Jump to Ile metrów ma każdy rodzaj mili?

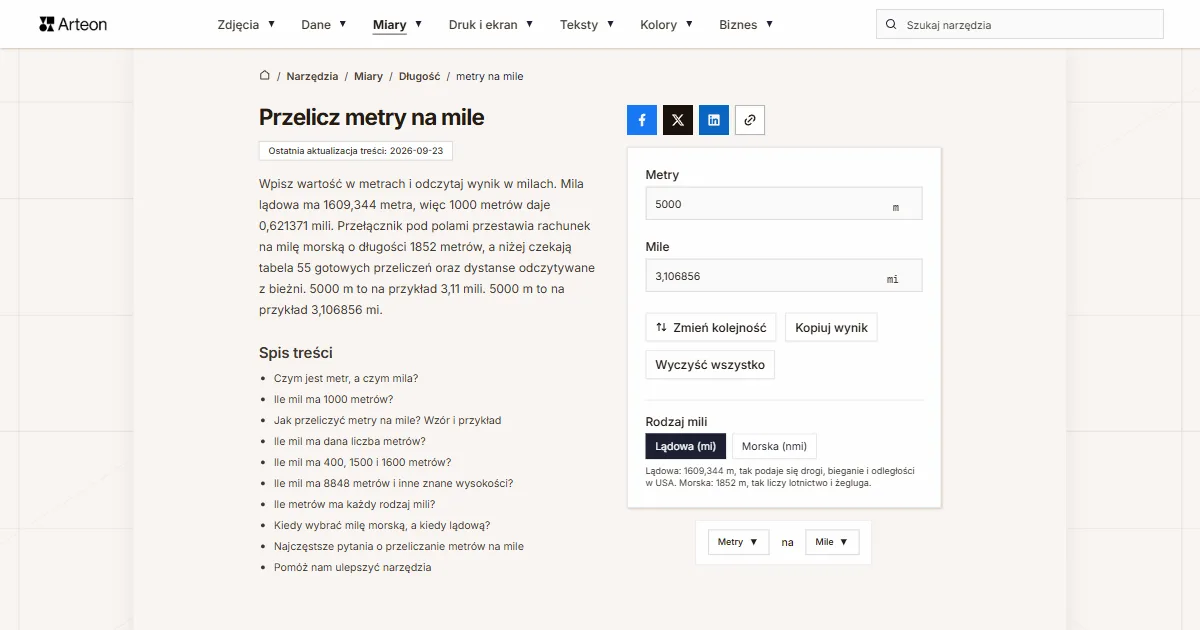click(x=354, y=504)
